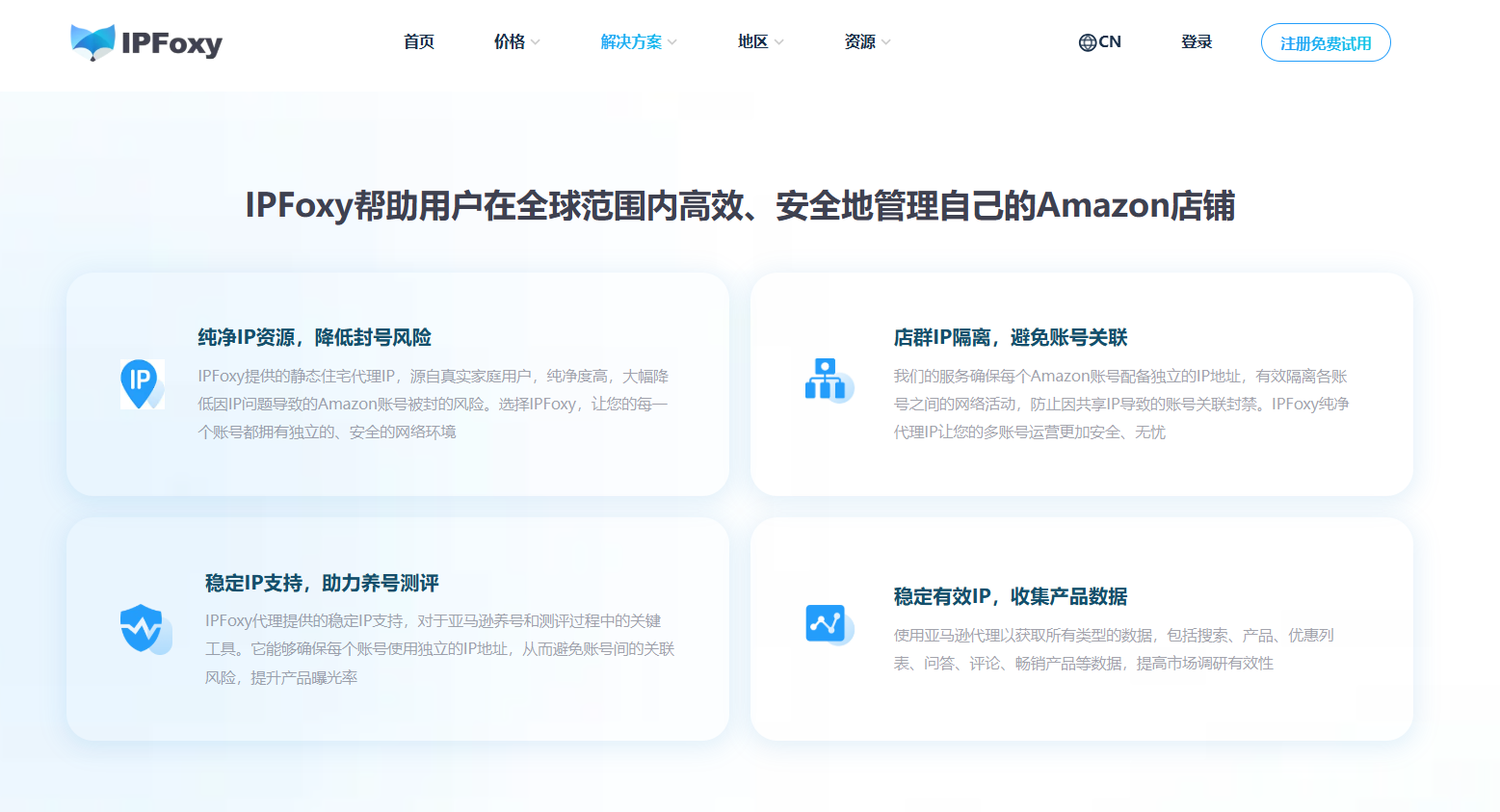Expand the 解决方案 dropdown chevron
Image resolution: width=1500 pixels, height=812 pixels.
click(x=672, y=42)
